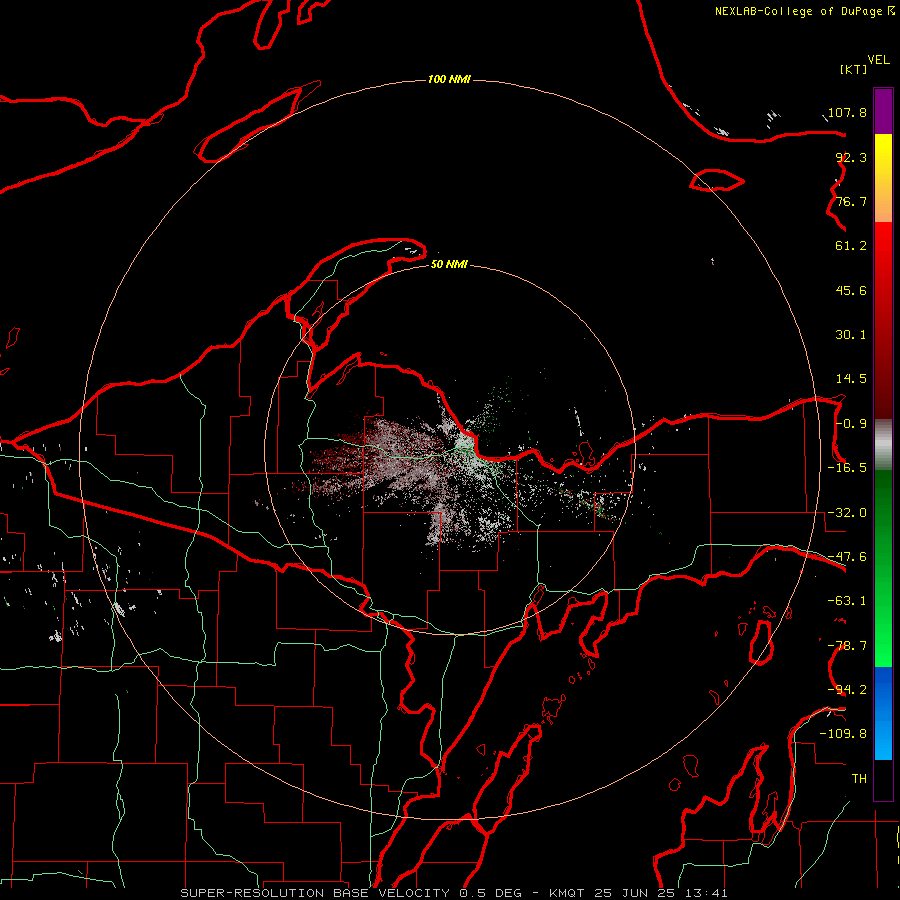900x900 pixels.
Task: Click the [KT] units label
Action: (x=853, y=69)
